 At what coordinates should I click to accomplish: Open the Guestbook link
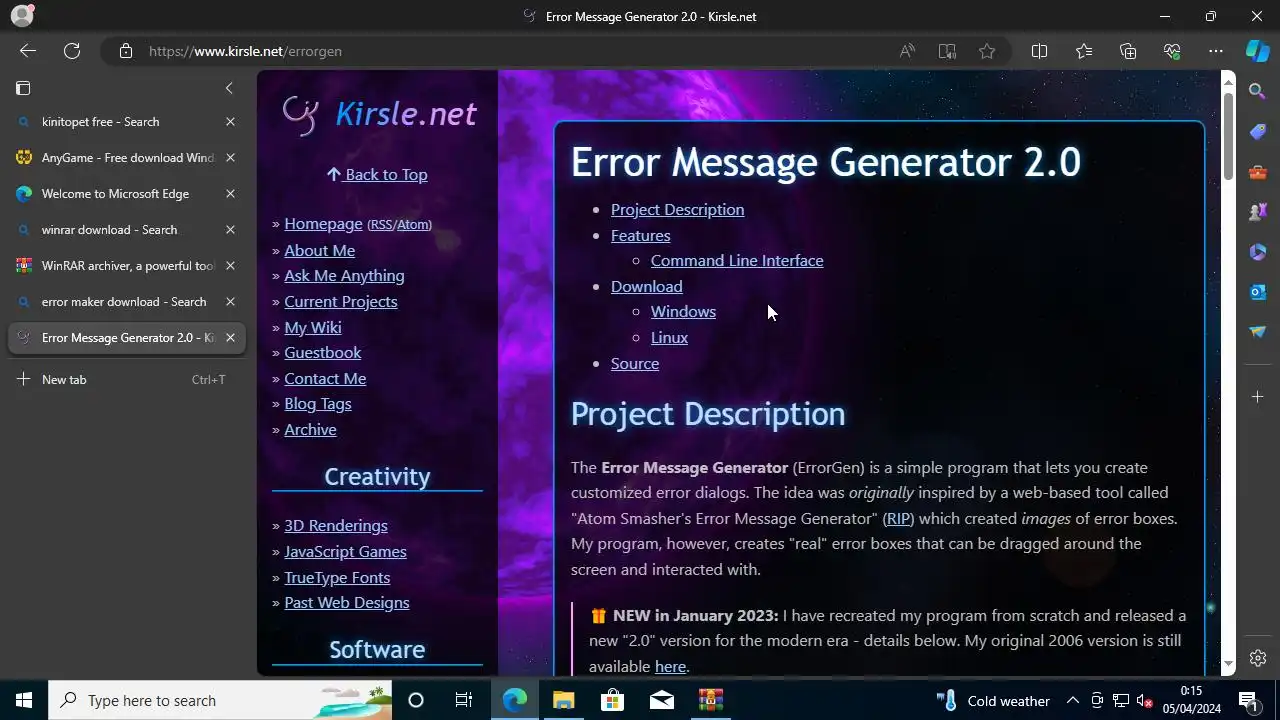pyautogui.click(x=322, y=353)
